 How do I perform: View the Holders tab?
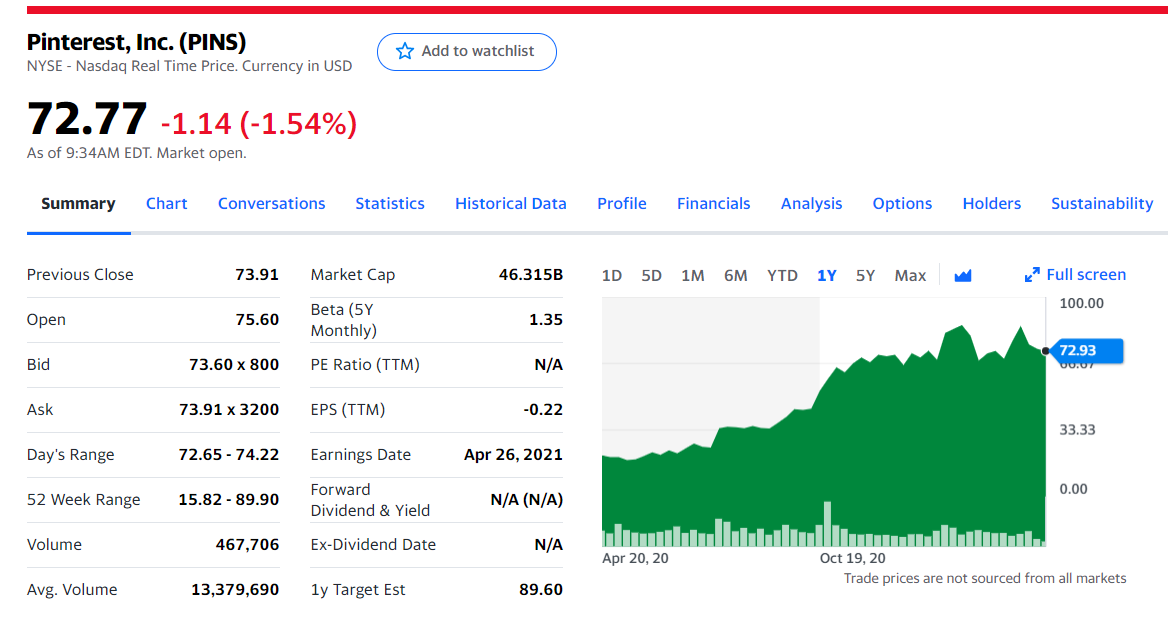pyautogui.click(x=991, y=203)
